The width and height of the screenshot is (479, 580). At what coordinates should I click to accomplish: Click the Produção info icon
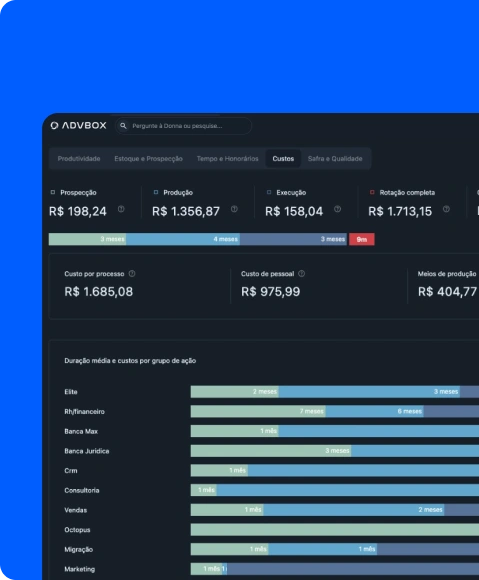click(234, 209)
